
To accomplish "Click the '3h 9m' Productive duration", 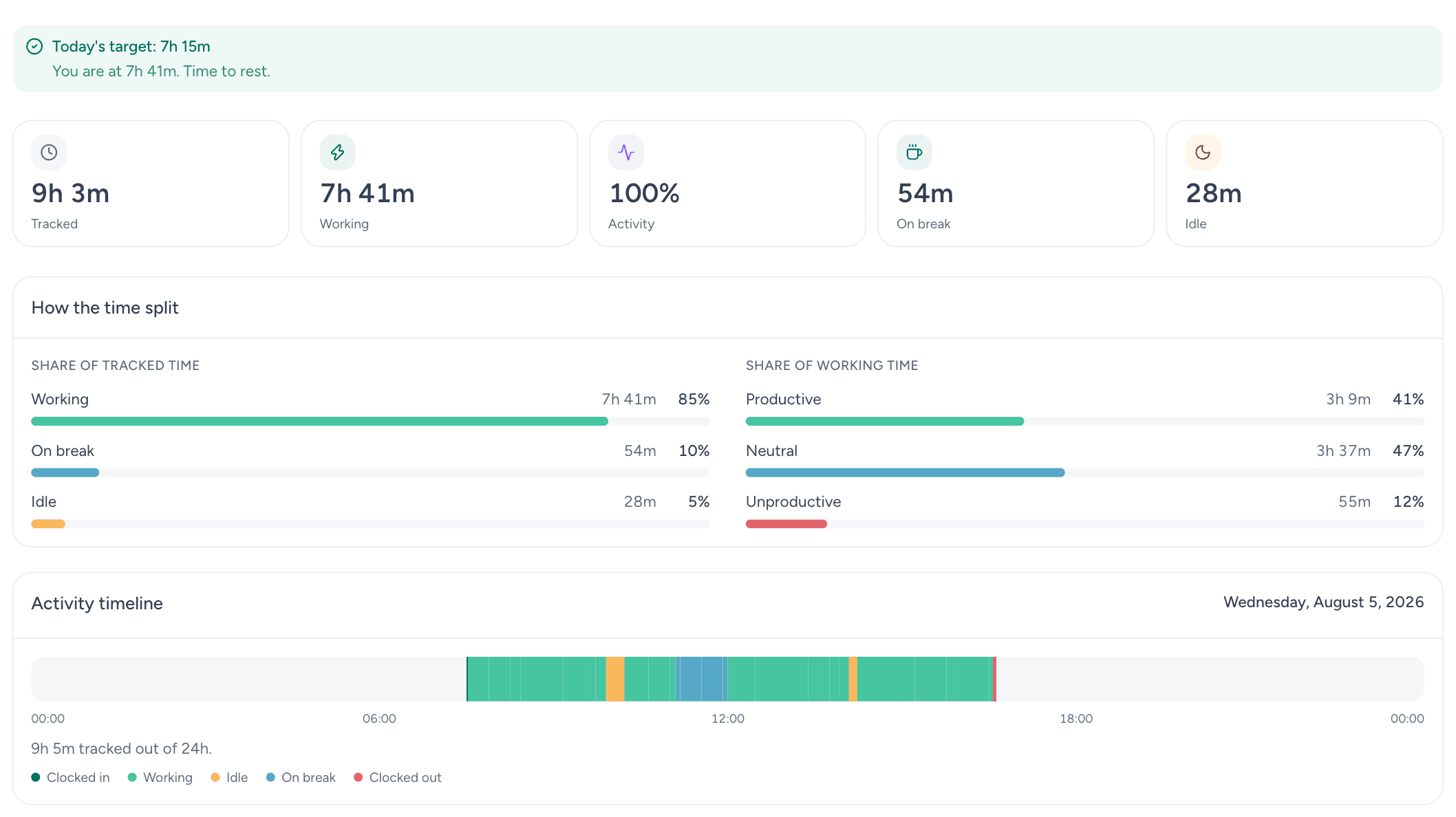I will point(1349,399).
